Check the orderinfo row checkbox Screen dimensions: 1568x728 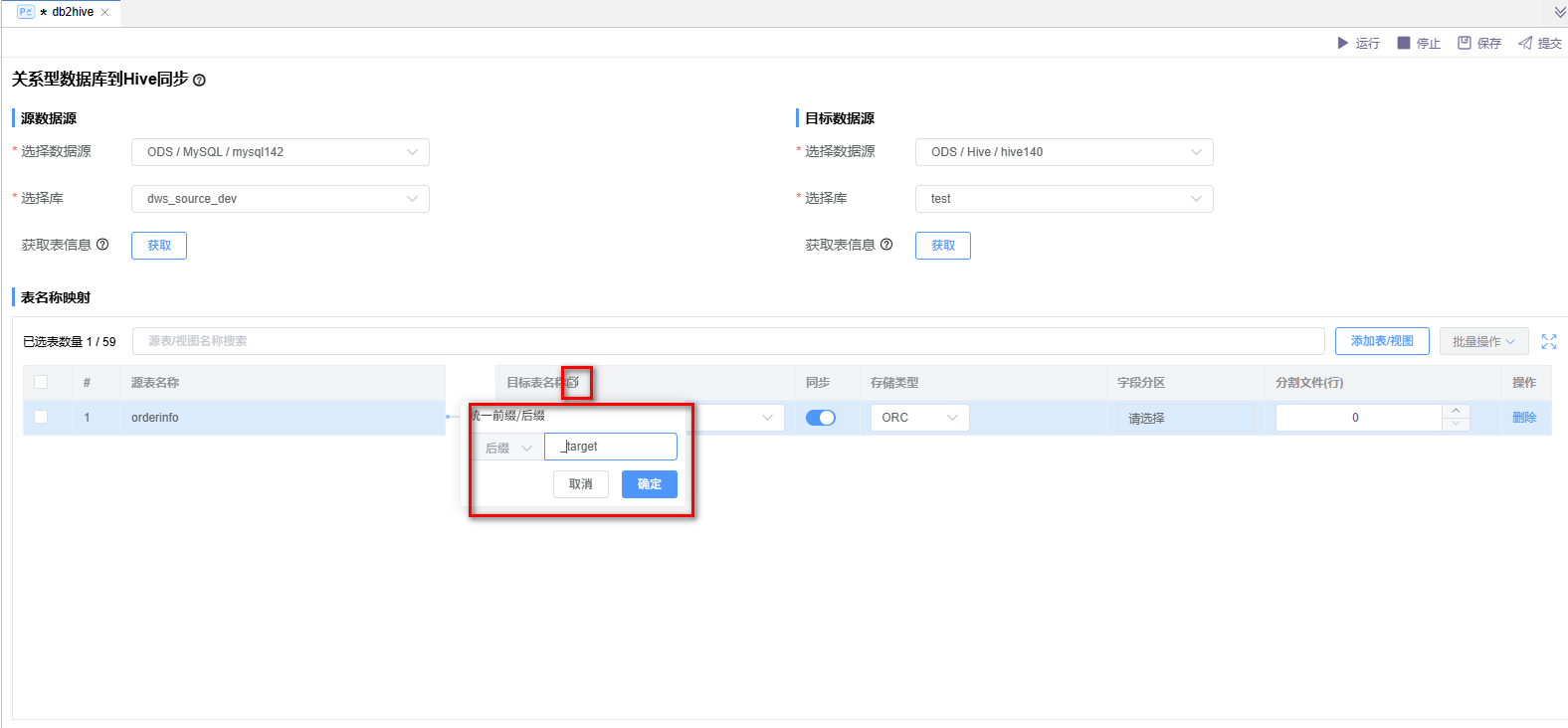41,417
